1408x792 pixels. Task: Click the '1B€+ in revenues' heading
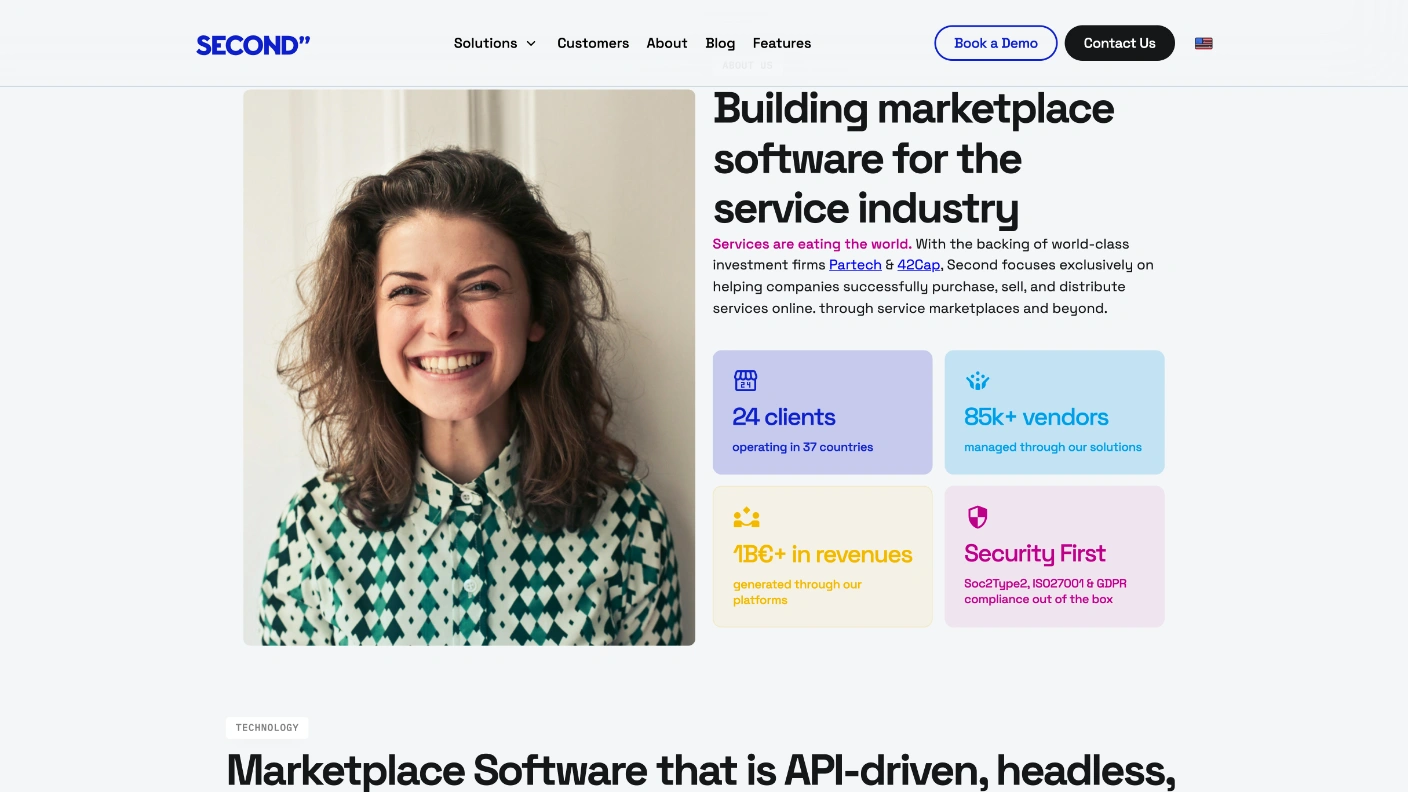[x=823, y=554]
